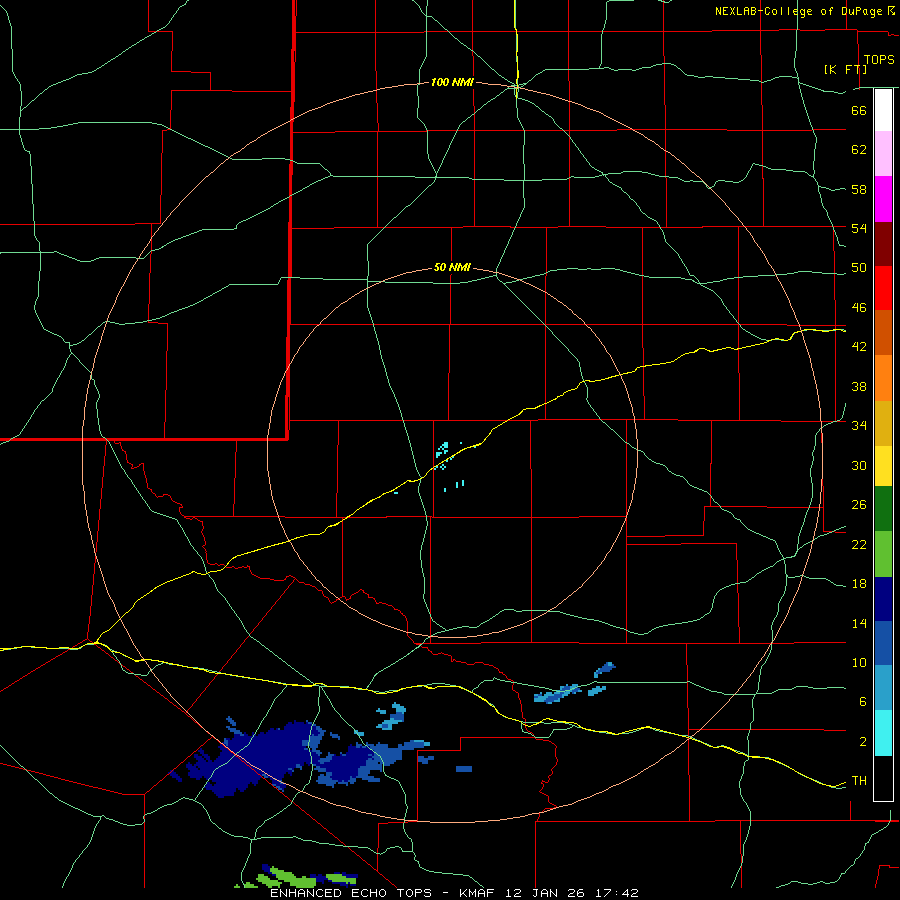Click the dark orange 42-46 kft swatch
This screenshot has height=900, width=900.
coord(883,332)
